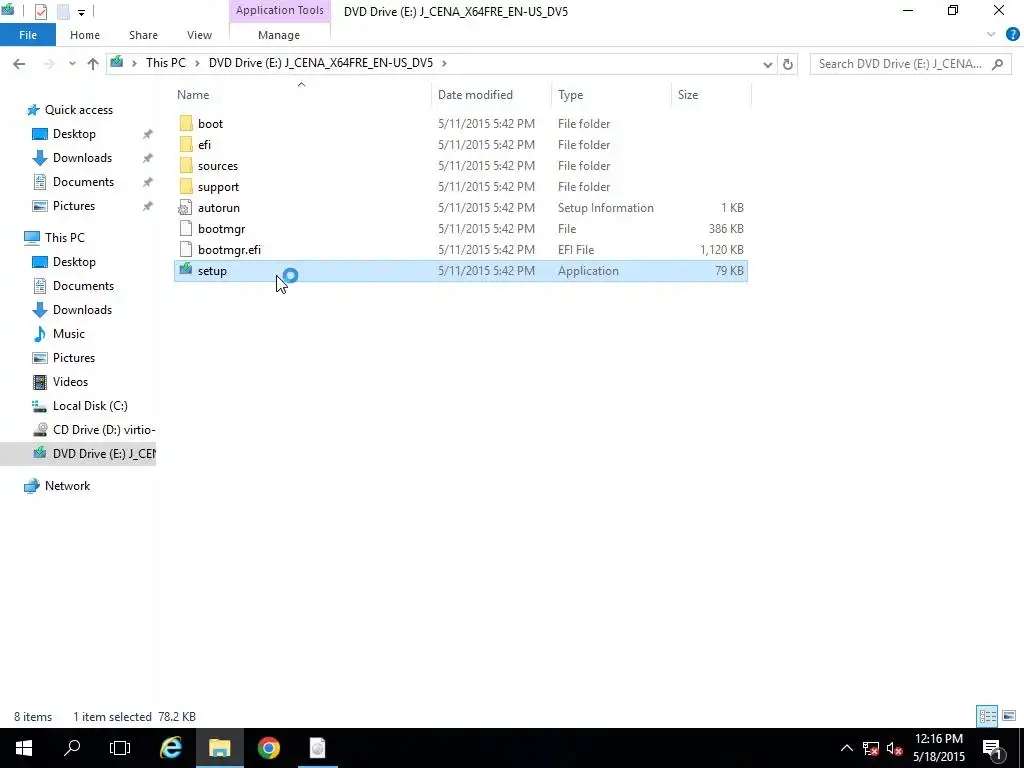
Task: Open the setup app taskbar button
Action: (x=317, y=748)
